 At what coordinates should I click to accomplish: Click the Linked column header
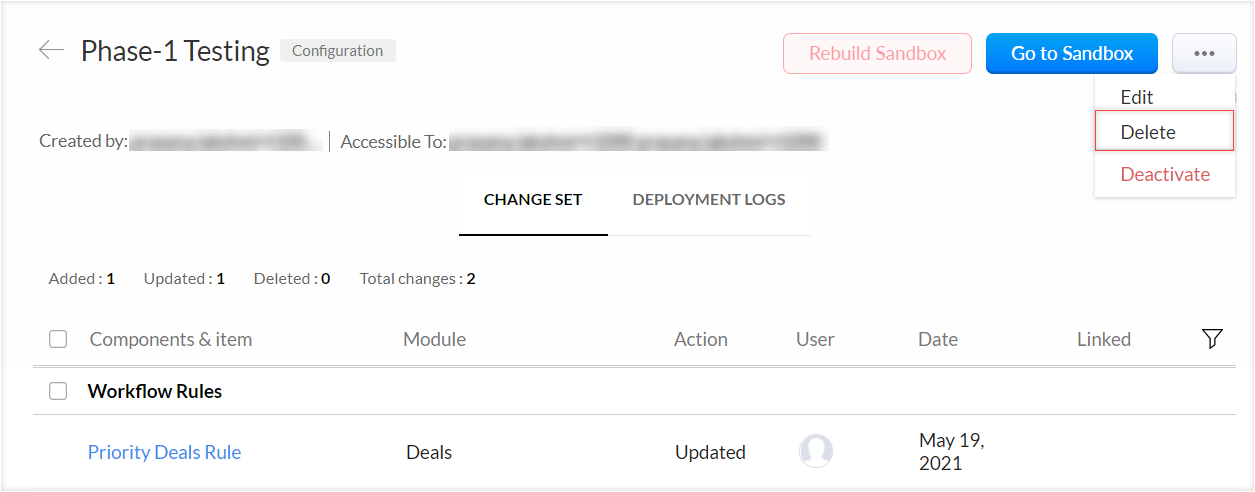1104,339
